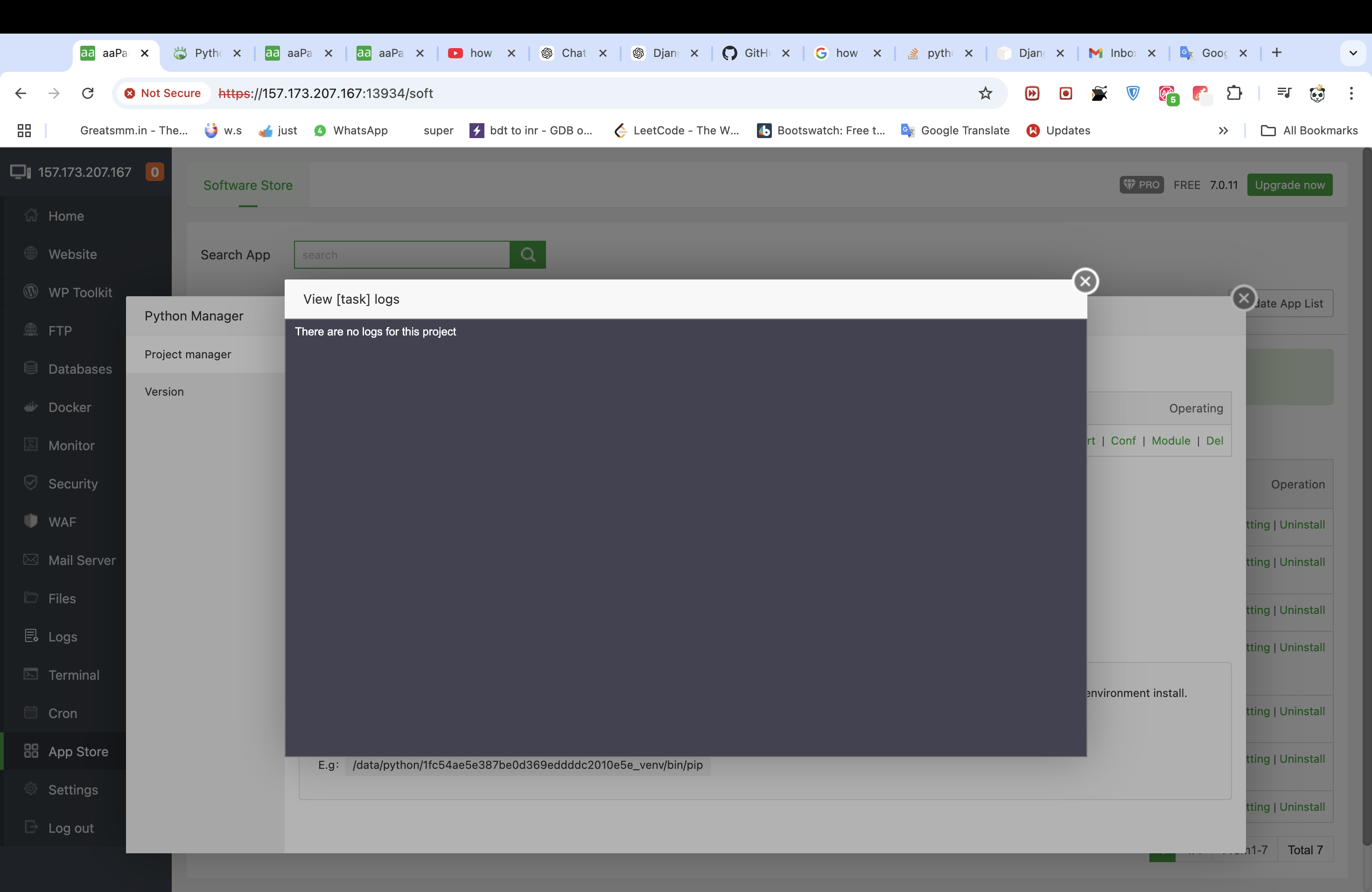Select Project manager tab
The height and width of the screenshot is (892, 1372).
[187, 355]
